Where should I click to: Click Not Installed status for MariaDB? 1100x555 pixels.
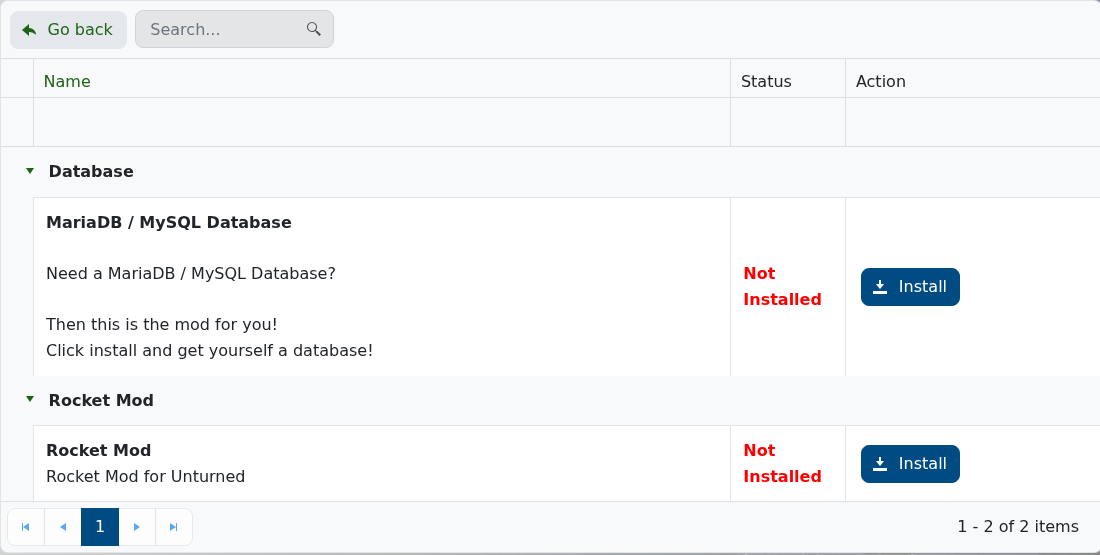pyautogui.click(x=782, y=286)
